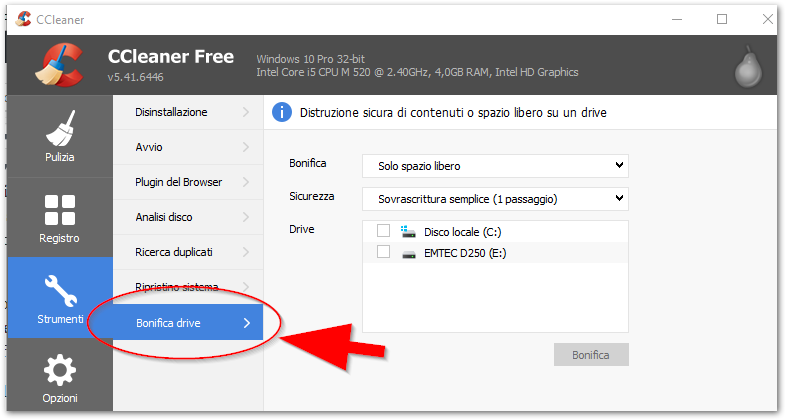Viewport: 786px width, 420px height.
Task: Minimize the CCleaner window
Action: (x=677, y=20)
